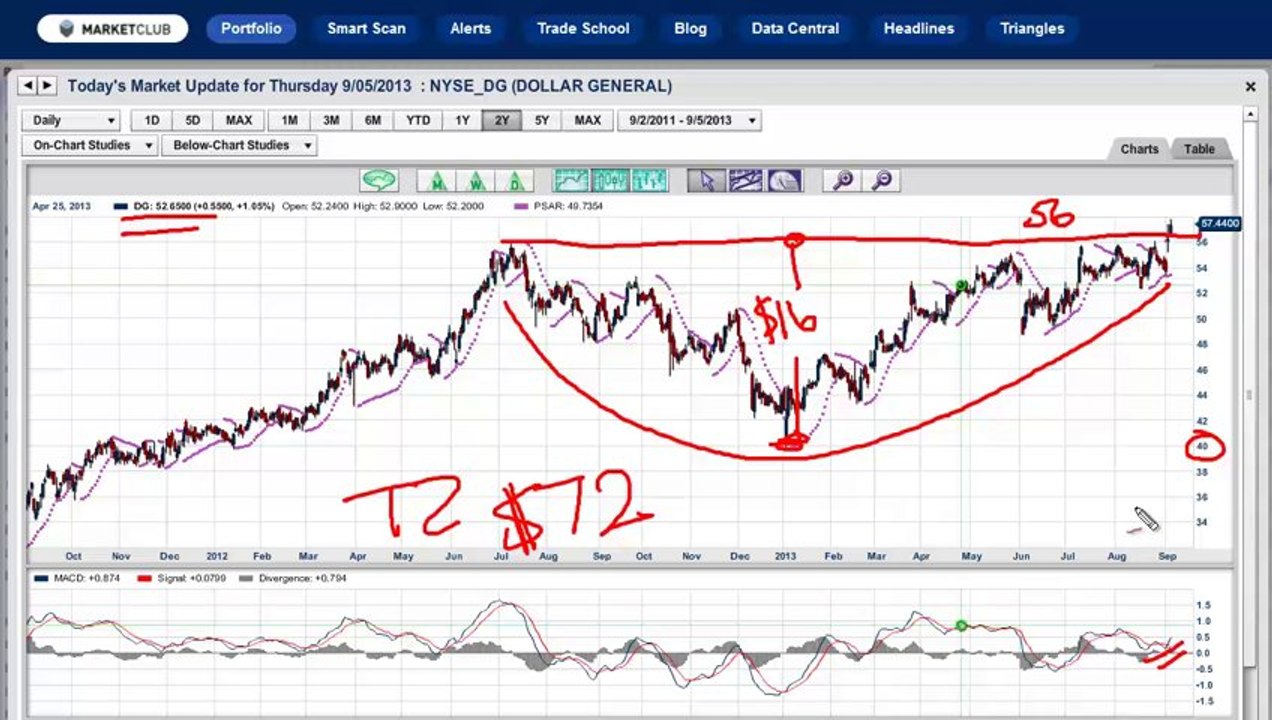1272x720 pixels.
Task: Select the active 2Y range button
Action: click(x=501, y=120)
